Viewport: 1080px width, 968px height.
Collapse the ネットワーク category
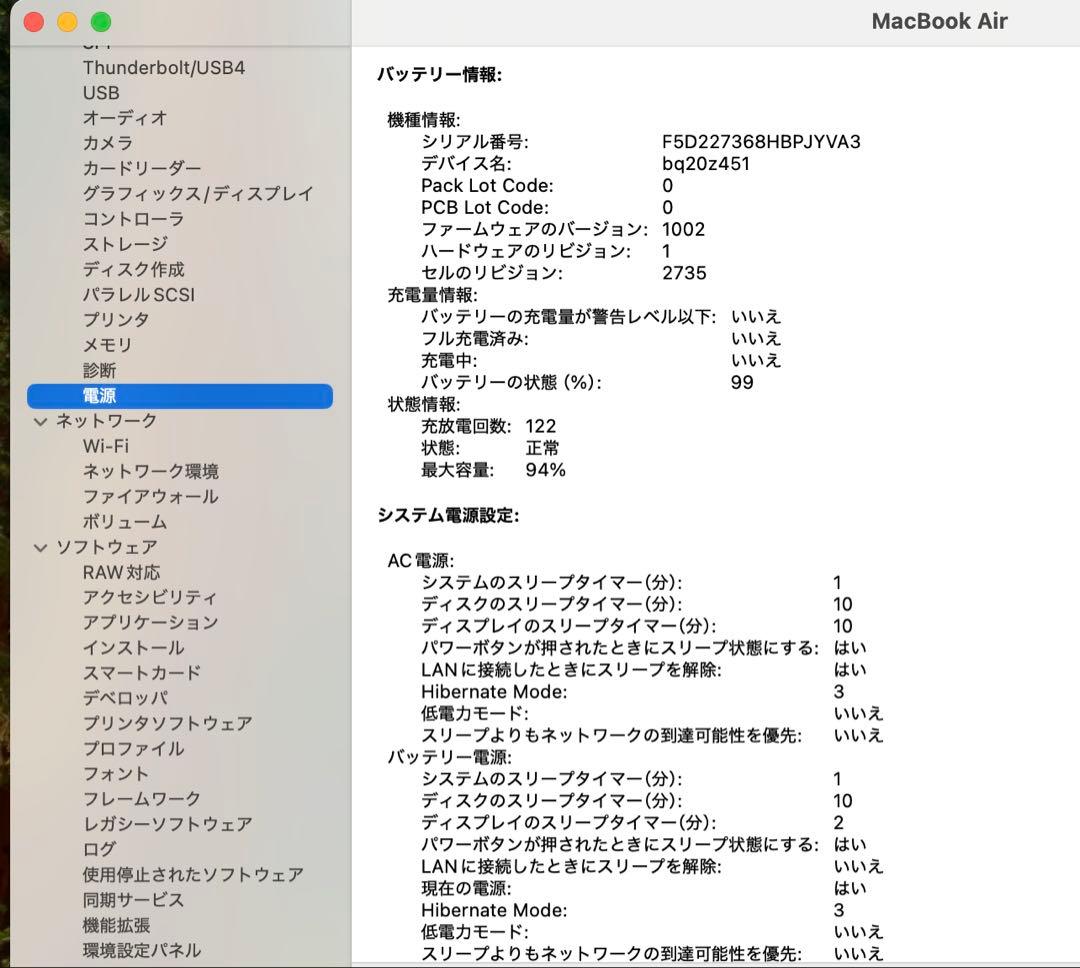(x=40, y=421)
